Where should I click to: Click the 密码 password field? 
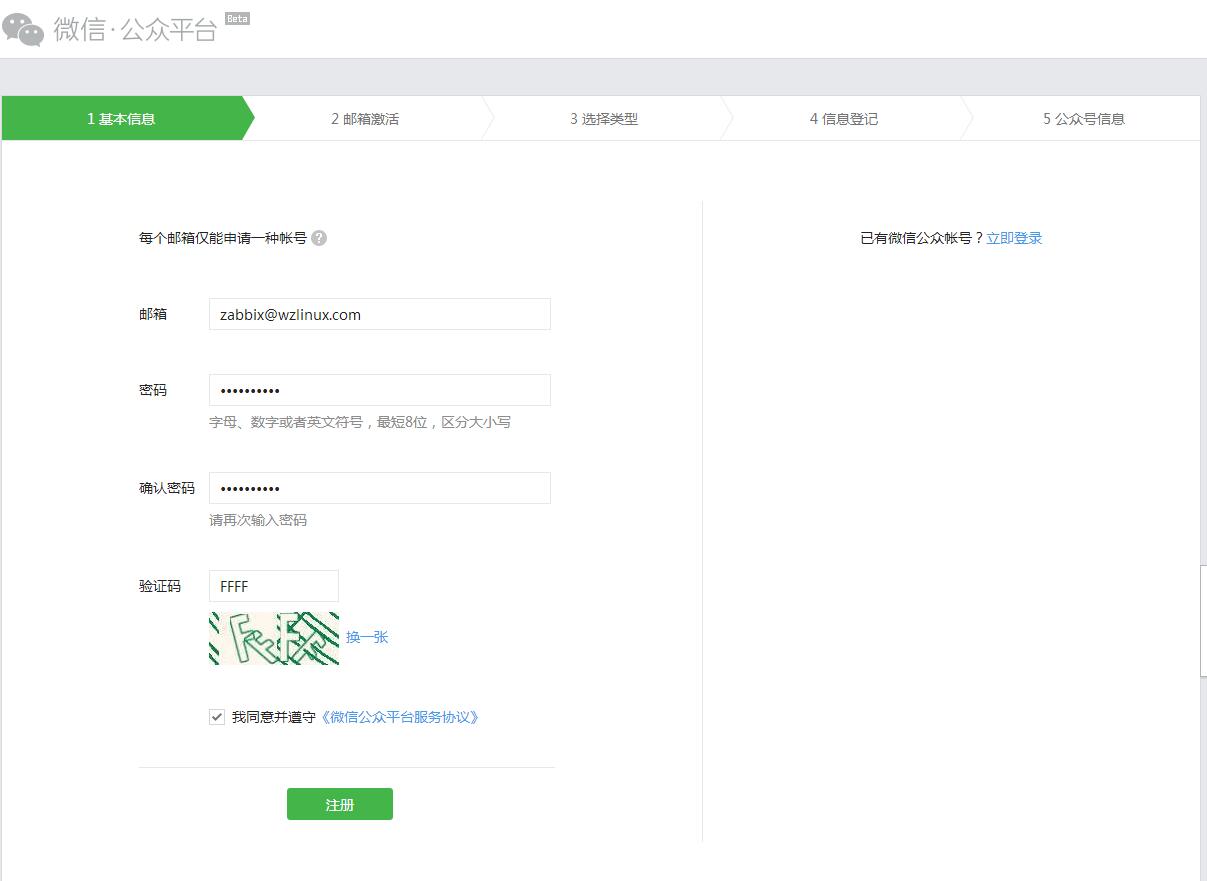(379, 389)
